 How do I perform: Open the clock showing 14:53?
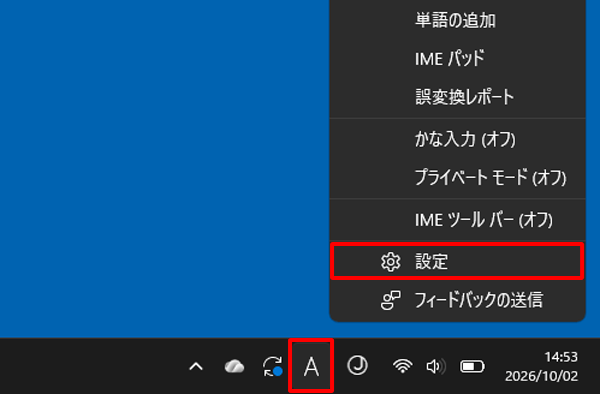561,357
